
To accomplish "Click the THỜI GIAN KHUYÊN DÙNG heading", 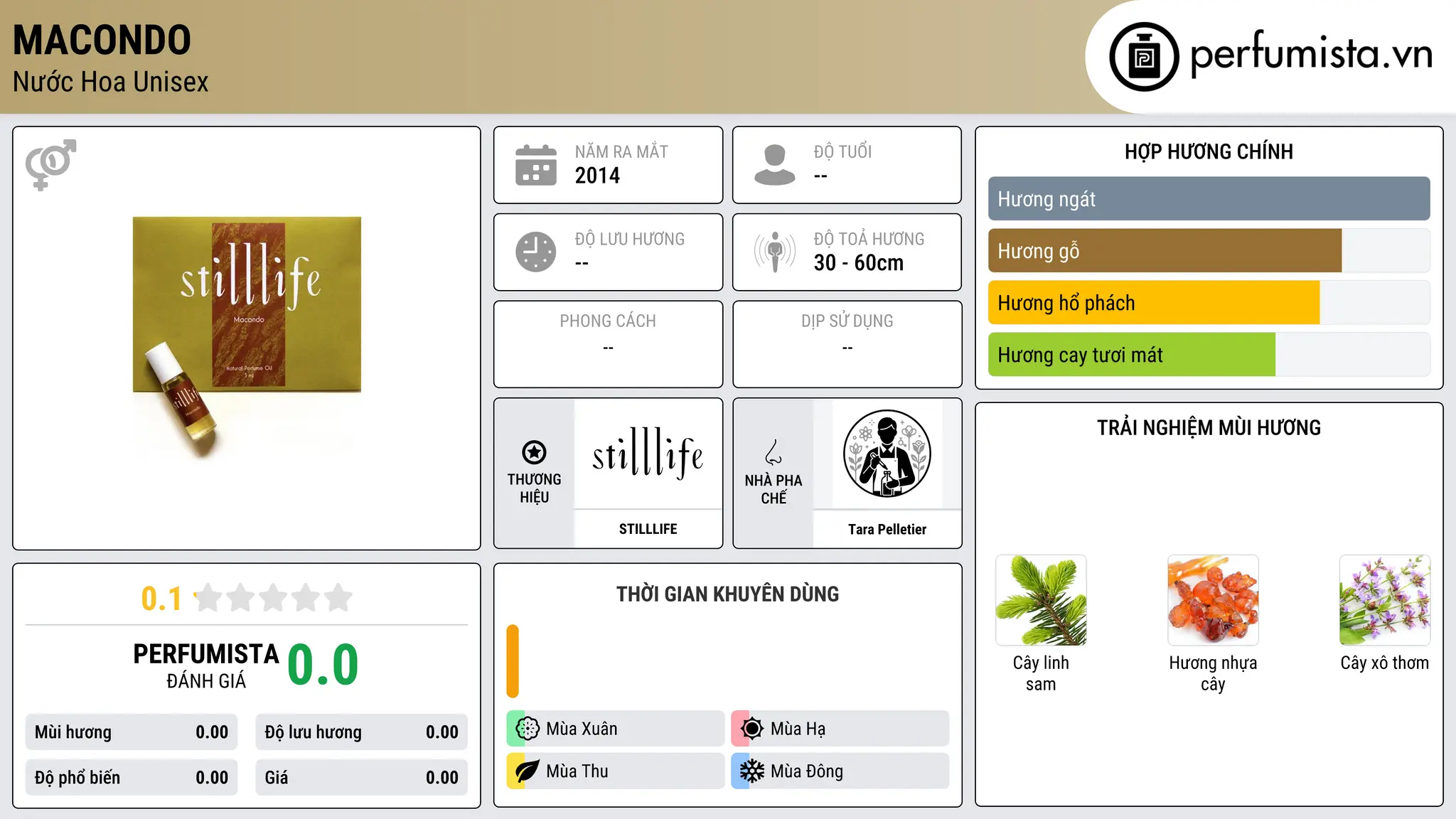I will [727, 594].
